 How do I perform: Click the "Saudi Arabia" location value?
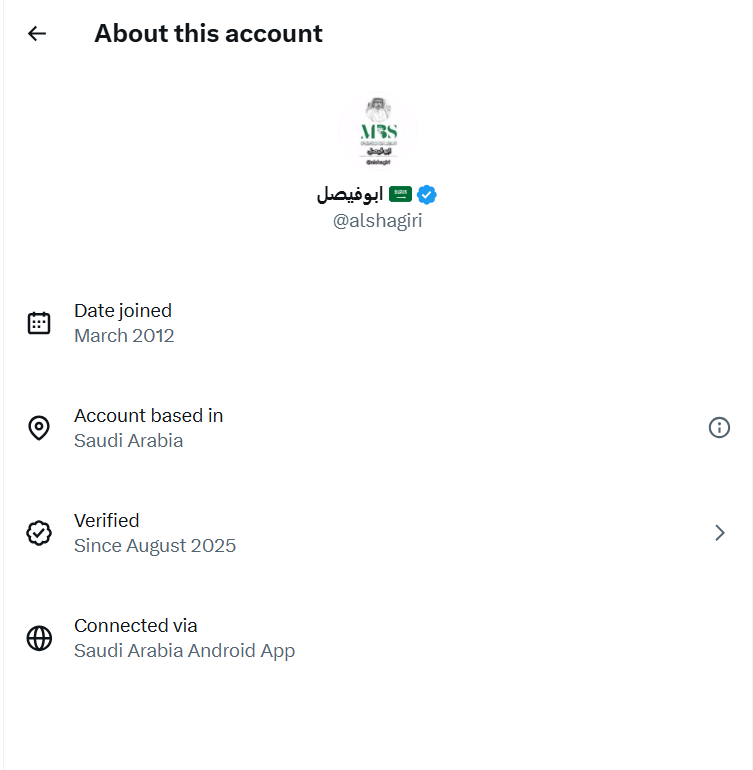128,441
